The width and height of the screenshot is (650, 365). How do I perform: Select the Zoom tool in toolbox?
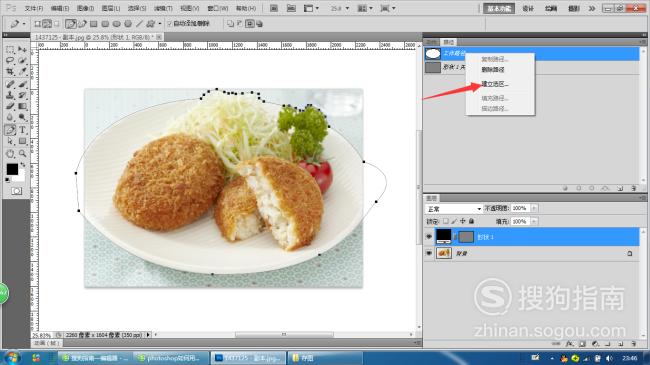(22, 153)
